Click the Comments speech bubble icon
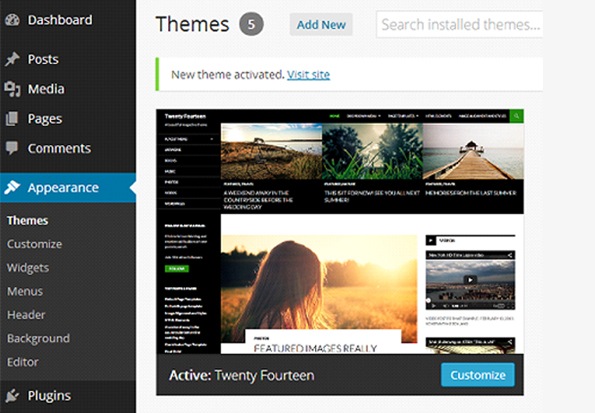Screen dimensions: 595x413 click(x=12, y=148)
